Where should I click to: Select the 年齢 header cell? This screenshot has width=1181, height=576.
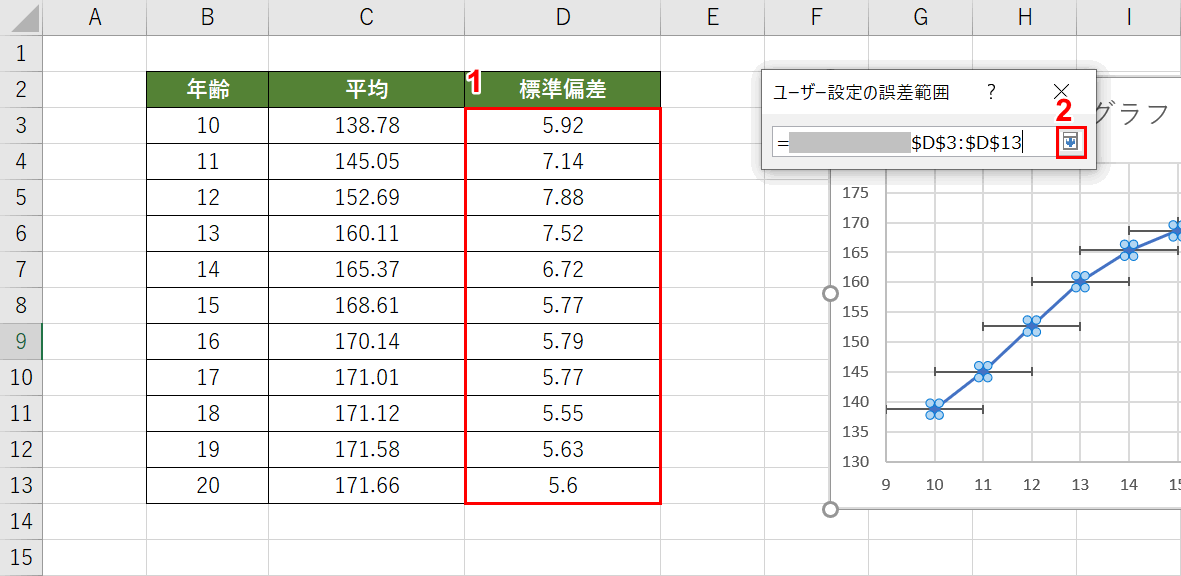tap(206, 89)
